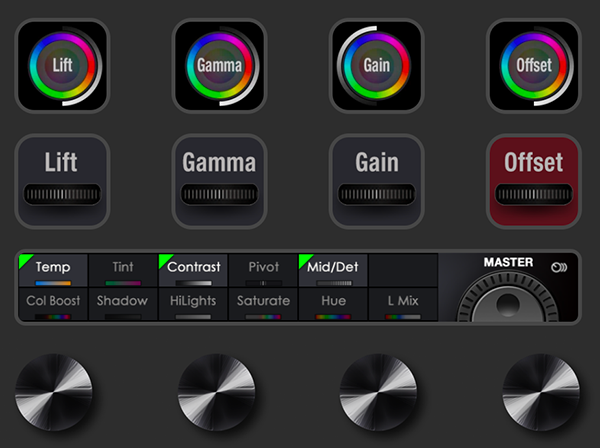The width and height of the screenshot is (600, 448).
Task: Click the third rotary knob under Gain
Action: [378, 393]
